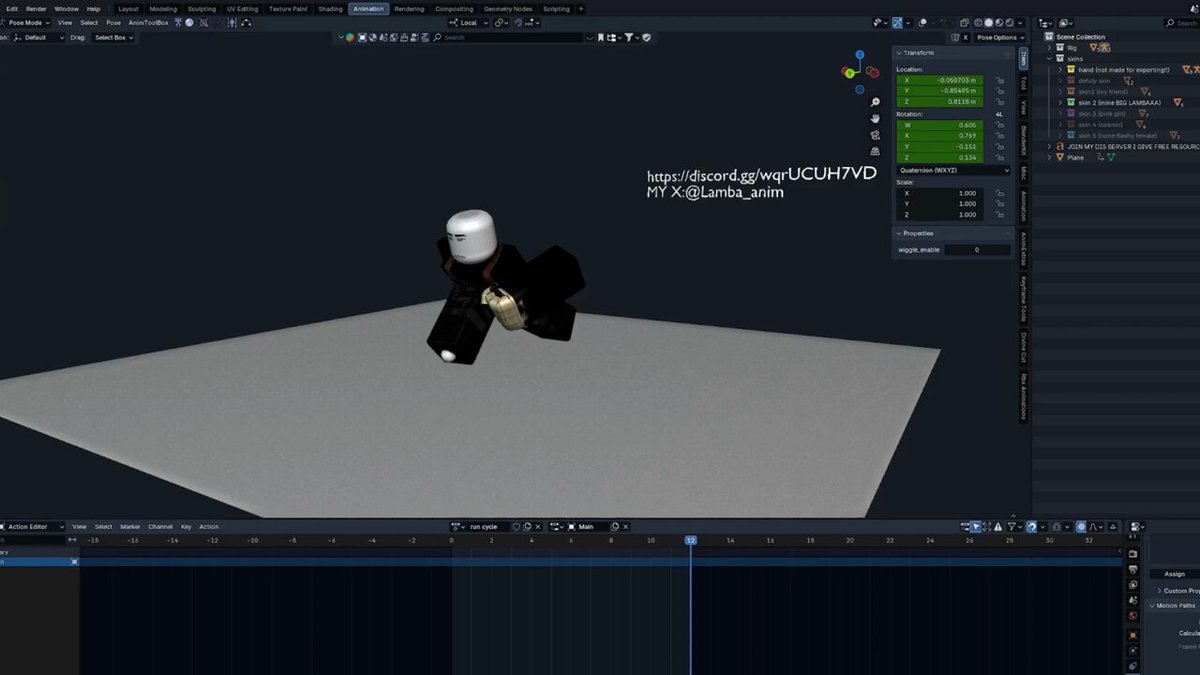Select the Tool sidebar tab
The height and width of the screenshot is (675, 1200).
[x=1024, y=84]
